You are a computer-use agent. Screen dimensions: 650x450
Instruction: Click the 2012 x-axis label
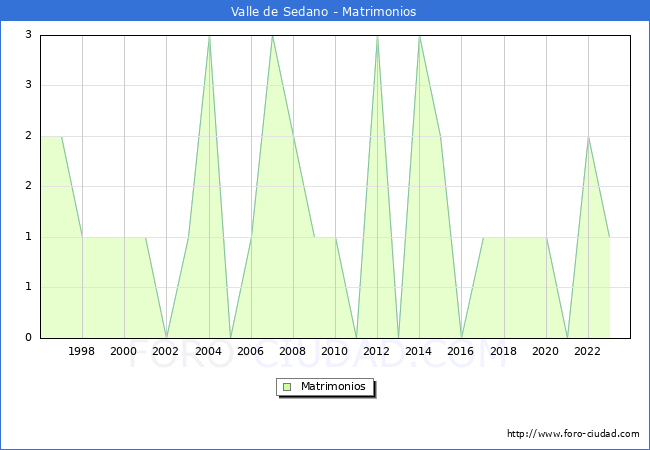(377, 351)
